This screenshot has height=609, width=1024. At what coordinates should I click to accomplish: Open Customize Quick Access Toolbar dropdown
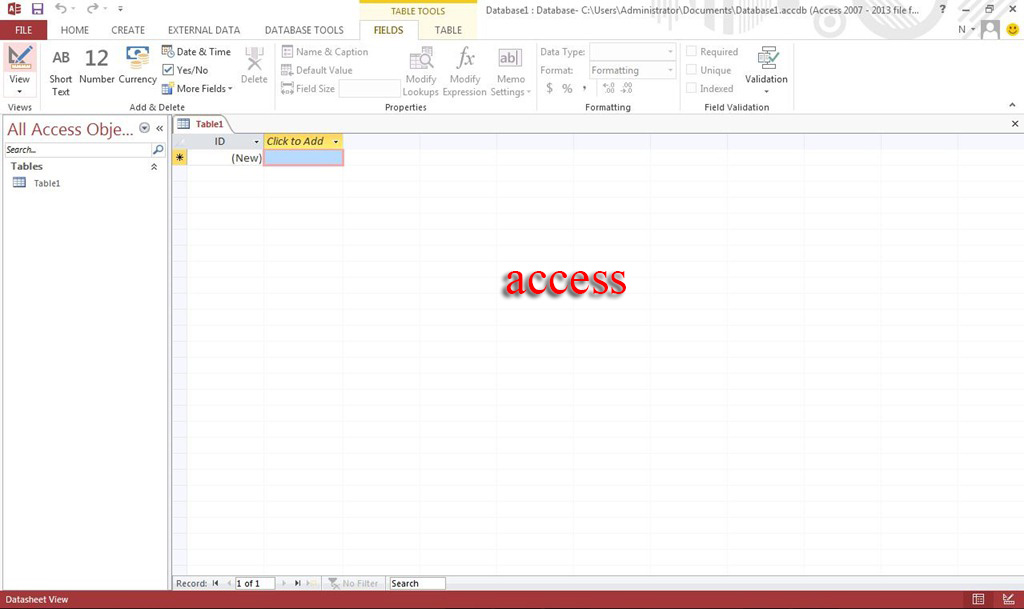pos(120,9)
